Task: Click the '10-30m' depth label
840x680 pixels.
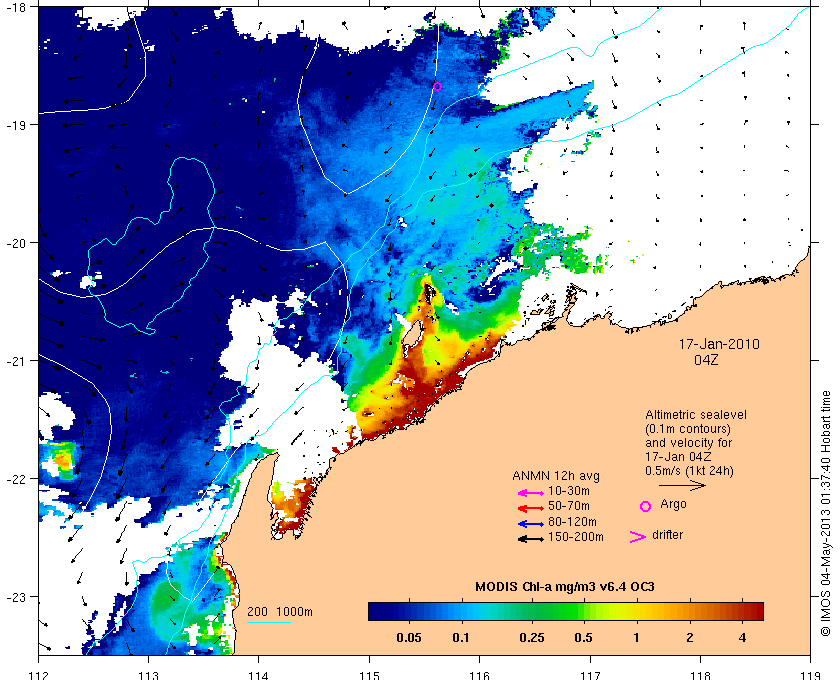Action: [568, 491]
